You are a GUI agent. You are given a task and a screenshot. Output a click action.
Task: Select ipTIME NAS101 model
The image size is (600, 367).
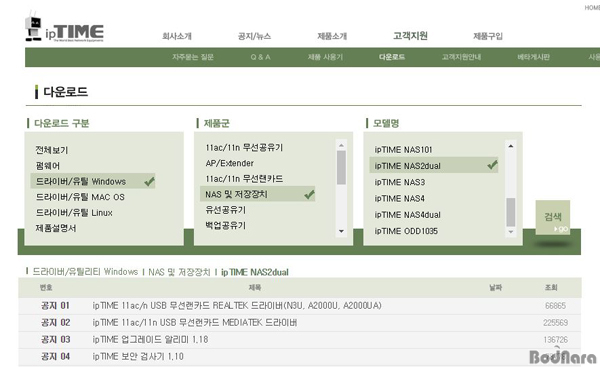pyautogui.click(x=403, y=150)
